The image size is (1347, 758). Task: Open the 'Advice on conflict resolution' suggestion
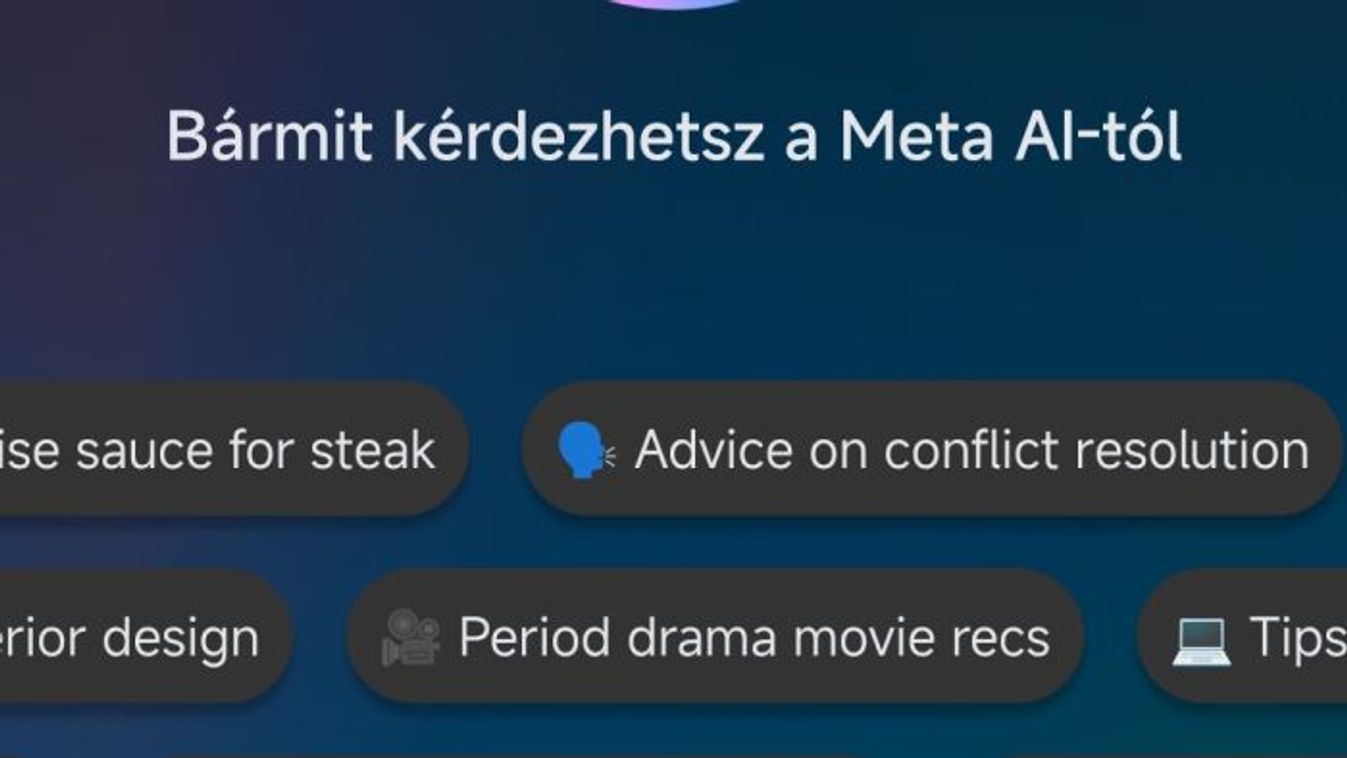[x=932, y=449]
